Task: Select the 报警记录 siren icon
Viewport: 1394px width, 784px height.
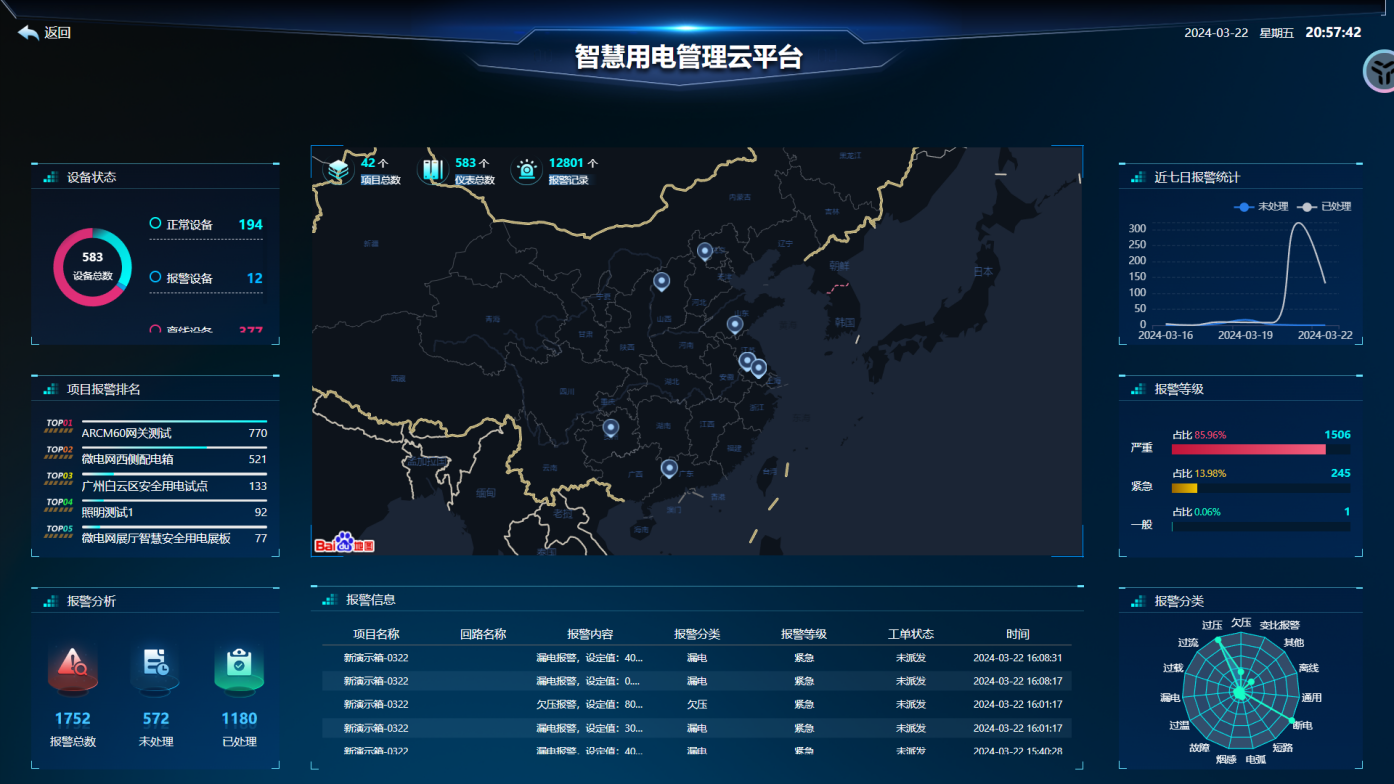Action: (x=527, y=170)
